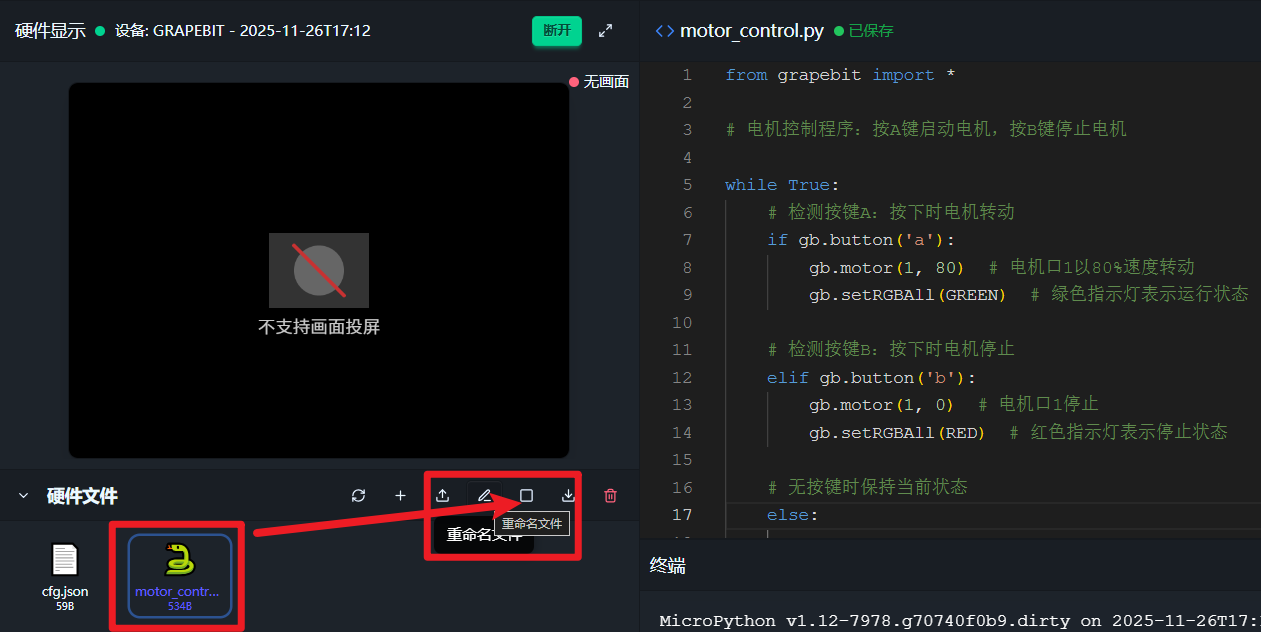Click the 已保存 saved status label
The height and width of the screenshot is (632, 1261).
pyautogui.click(x=870, y=31)
